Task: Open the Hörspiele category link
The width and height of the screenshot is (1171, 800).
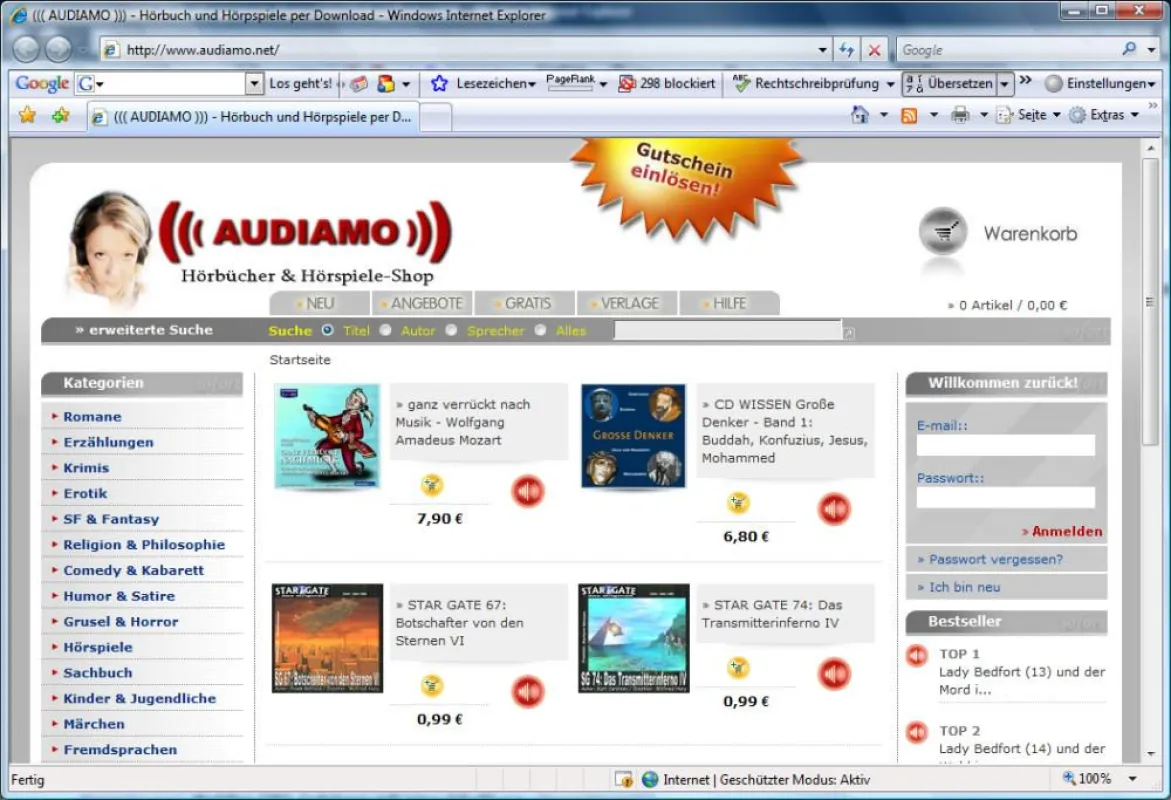Action: tap(97, 647)
